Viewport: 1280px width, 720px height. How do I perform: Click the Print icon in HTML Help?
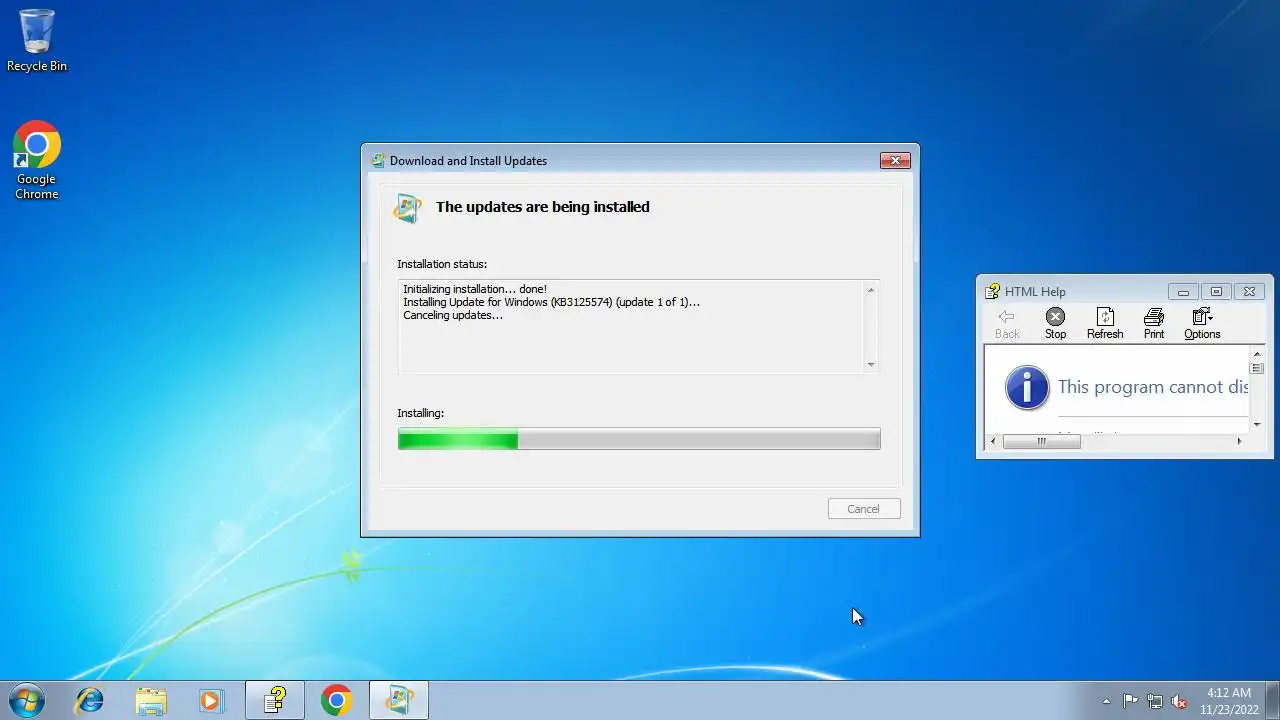(x=1154, y=323)
